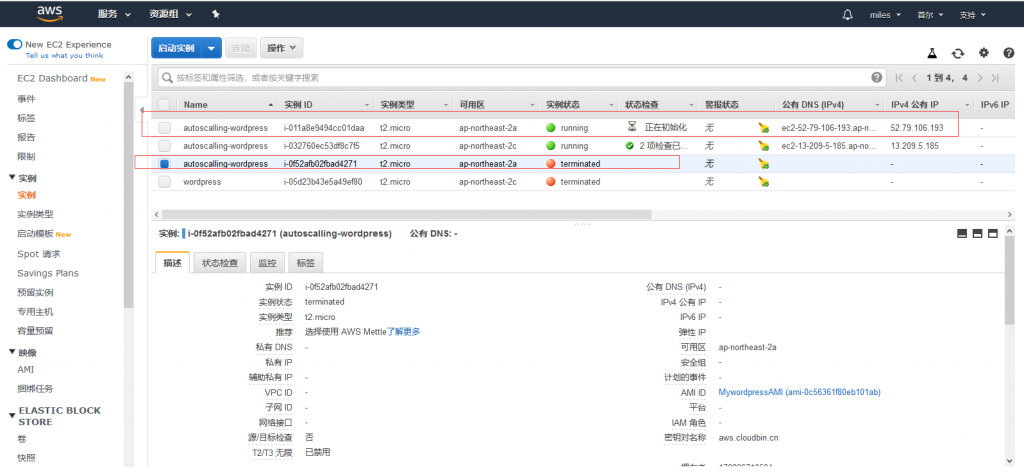Viewport: 1024px width, 472px height.
Task: Switch to the 状态检查 tab
Action: (x=220, y=264)
